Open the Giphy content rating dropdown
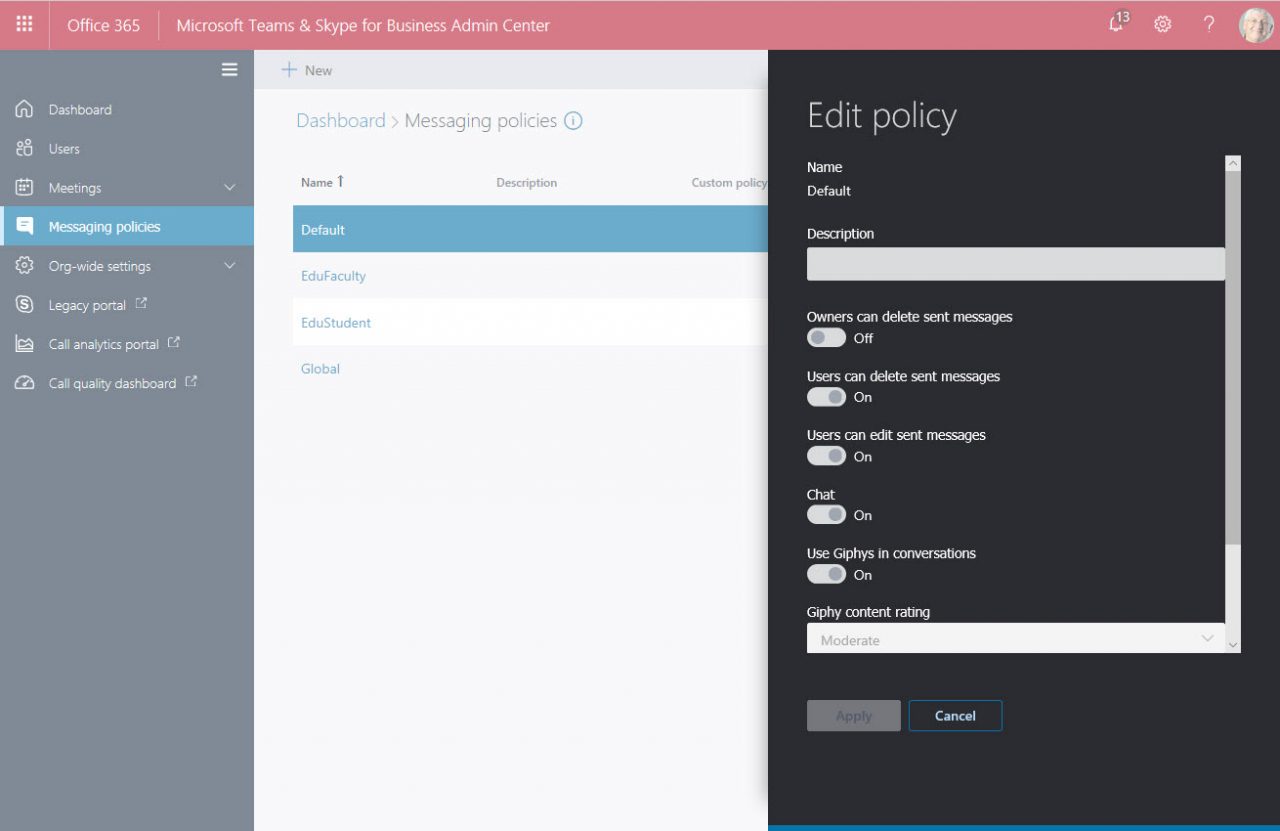 pos(1015,638)
